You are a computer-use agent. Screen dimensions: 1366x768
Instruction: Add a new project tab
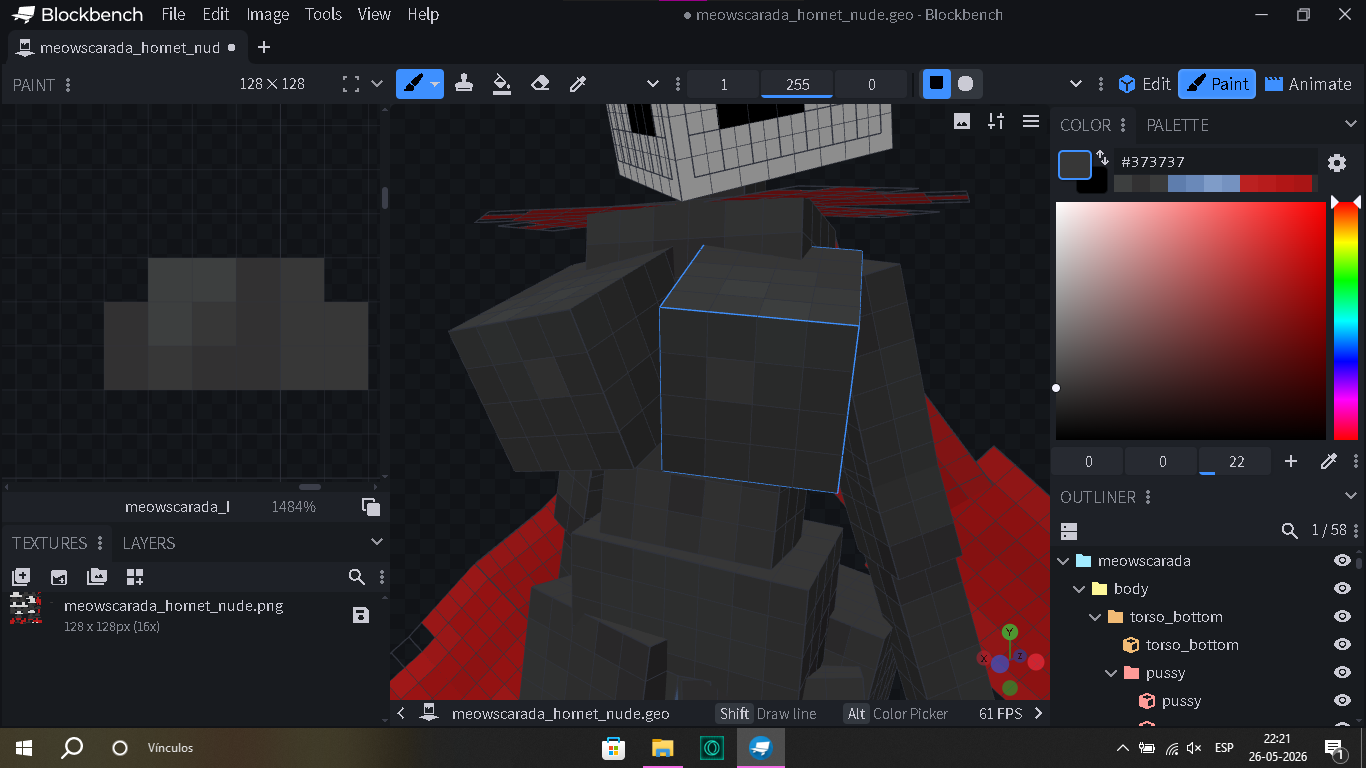(x=264, y=47)
